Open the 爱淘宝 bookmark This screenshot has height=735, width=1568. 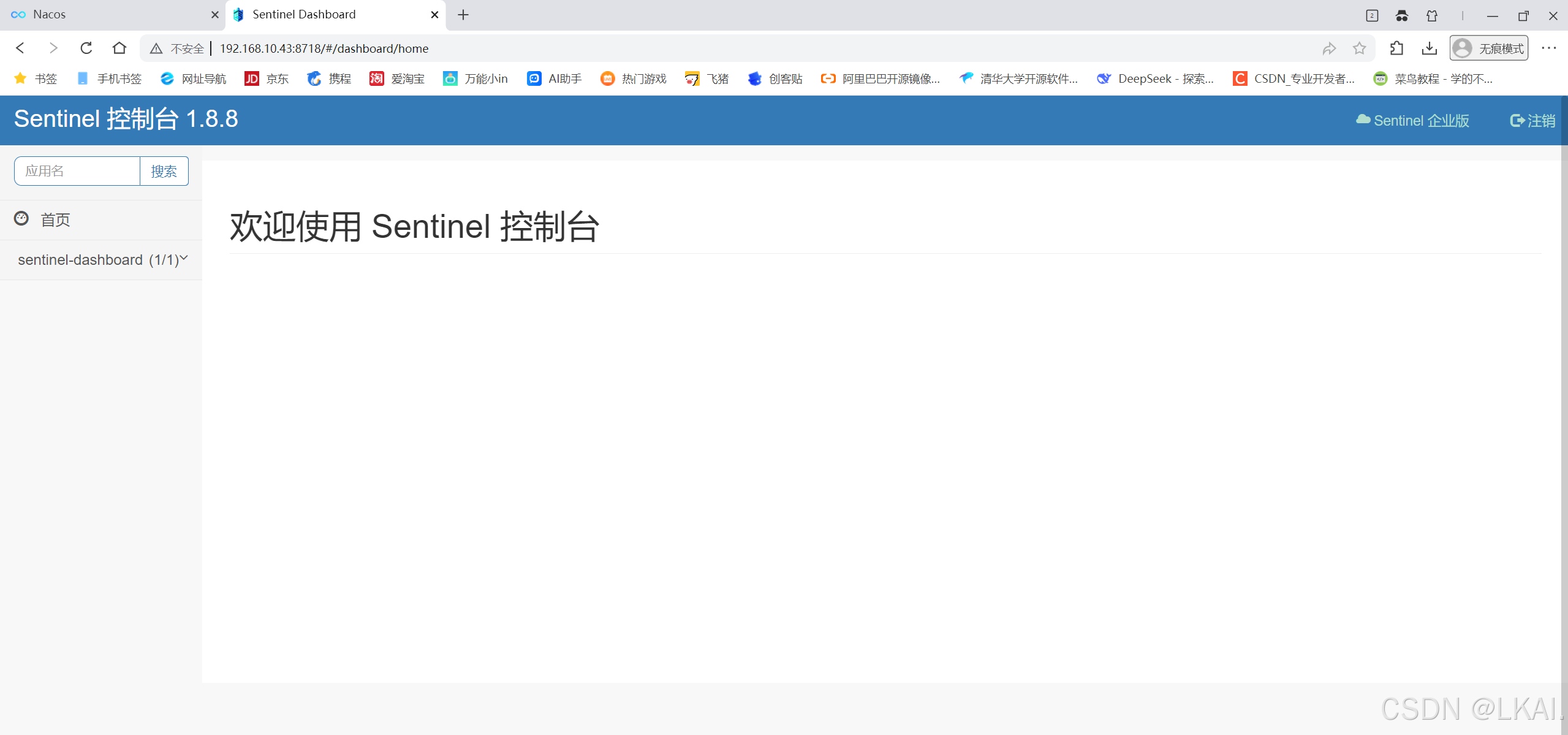397,78
